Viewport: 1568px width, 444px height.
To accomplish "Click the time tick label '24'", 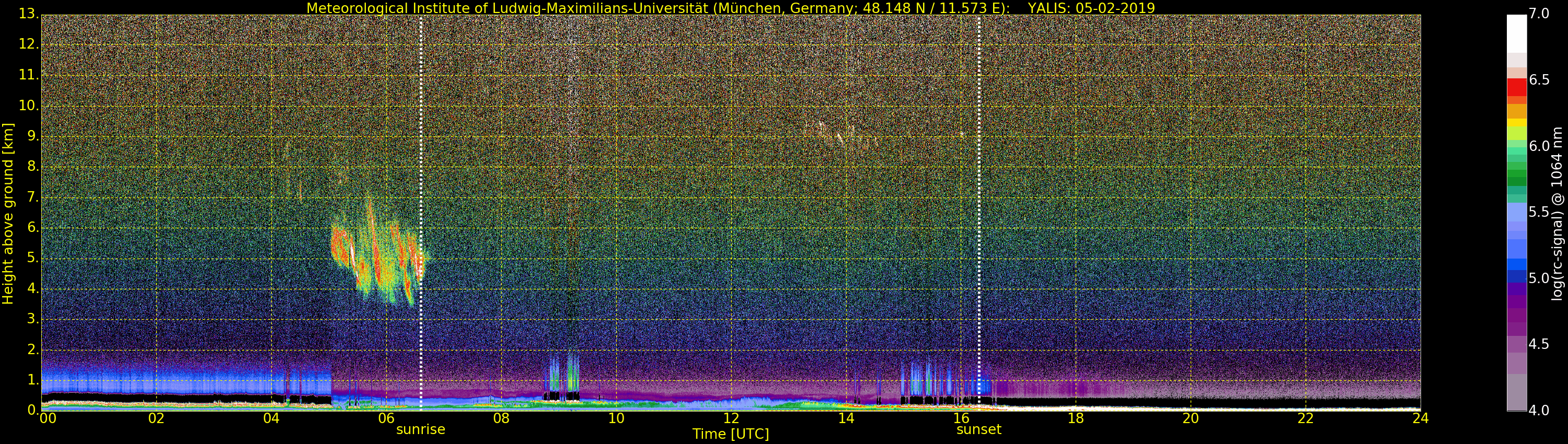I will point(1421,418).
